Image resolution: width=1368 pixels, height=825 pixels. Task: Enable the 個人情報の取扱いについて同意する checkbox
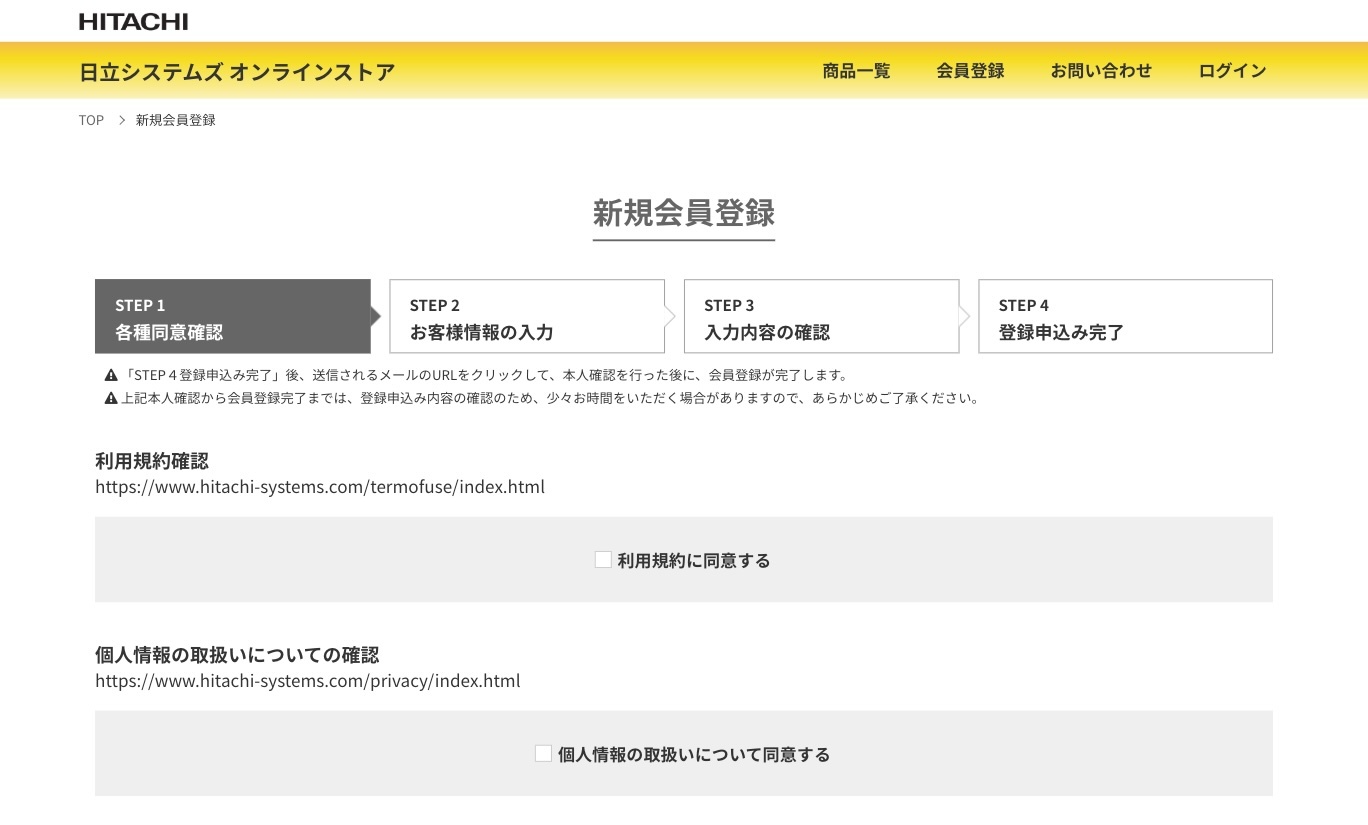point(543,753)
